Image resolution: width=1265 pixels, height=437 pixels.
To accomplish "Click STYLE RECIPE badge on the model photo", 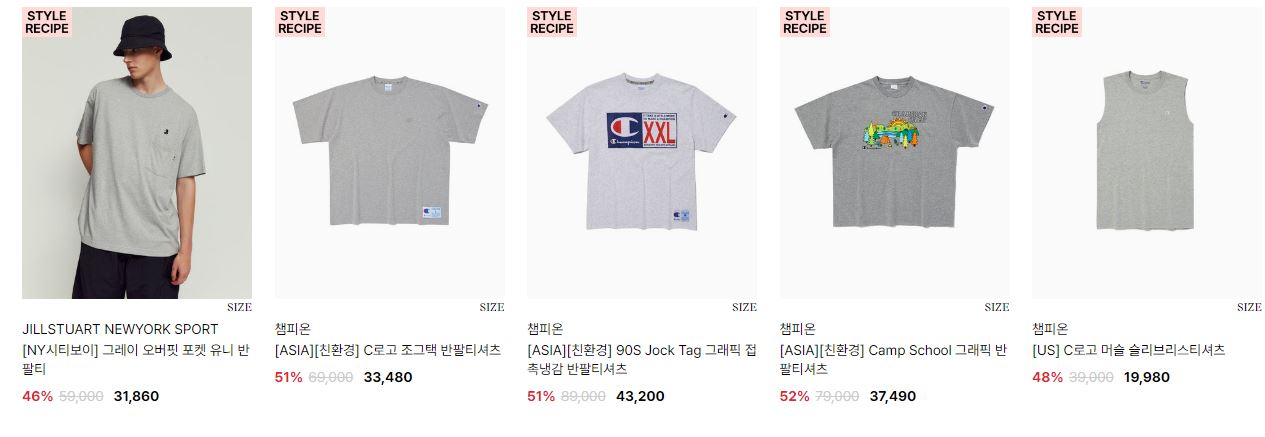I will [47, 22].
